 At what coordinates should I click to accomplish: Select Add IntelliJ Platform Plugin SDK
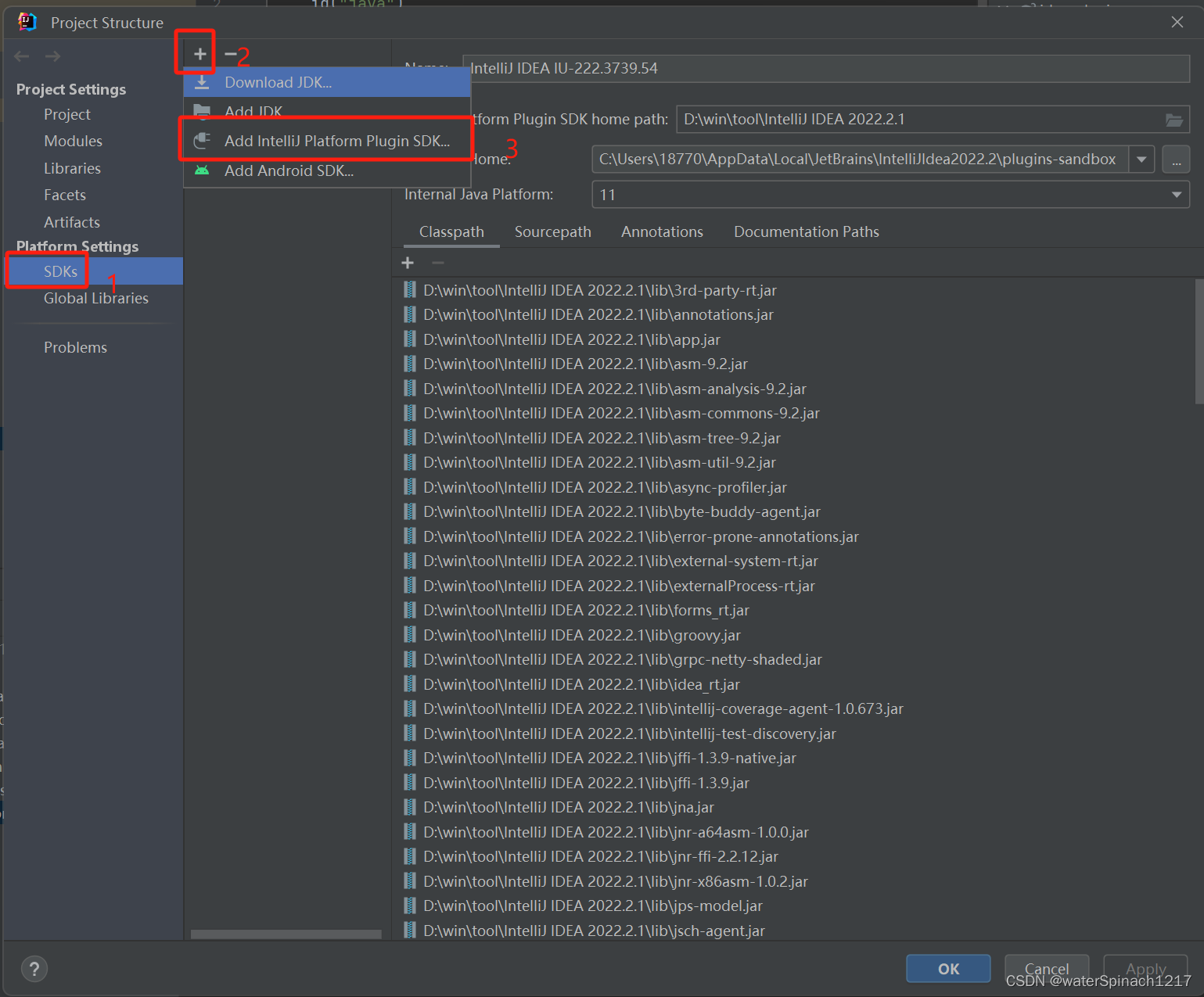[327, 141]
